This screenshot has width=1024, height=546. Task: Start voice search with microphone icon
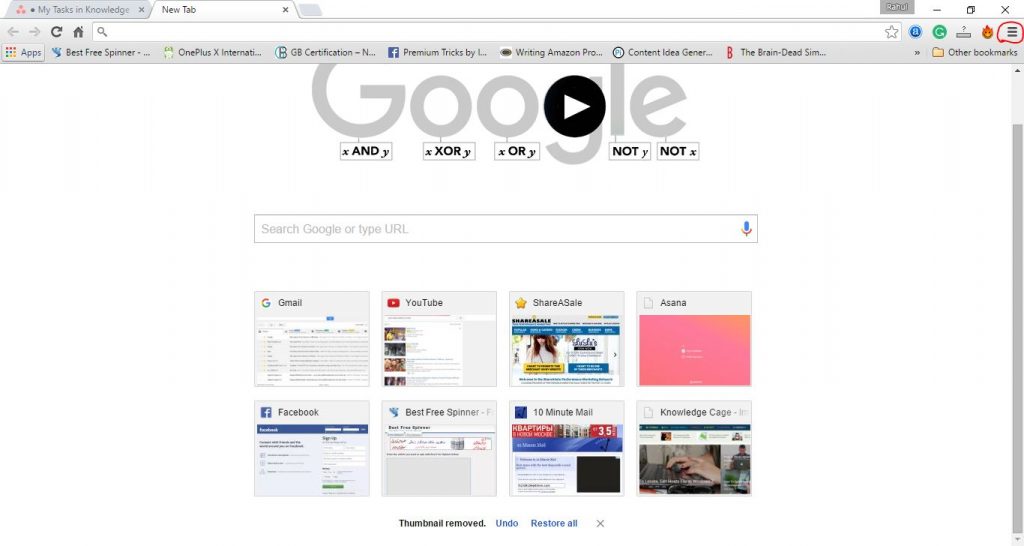coord(746,229)
